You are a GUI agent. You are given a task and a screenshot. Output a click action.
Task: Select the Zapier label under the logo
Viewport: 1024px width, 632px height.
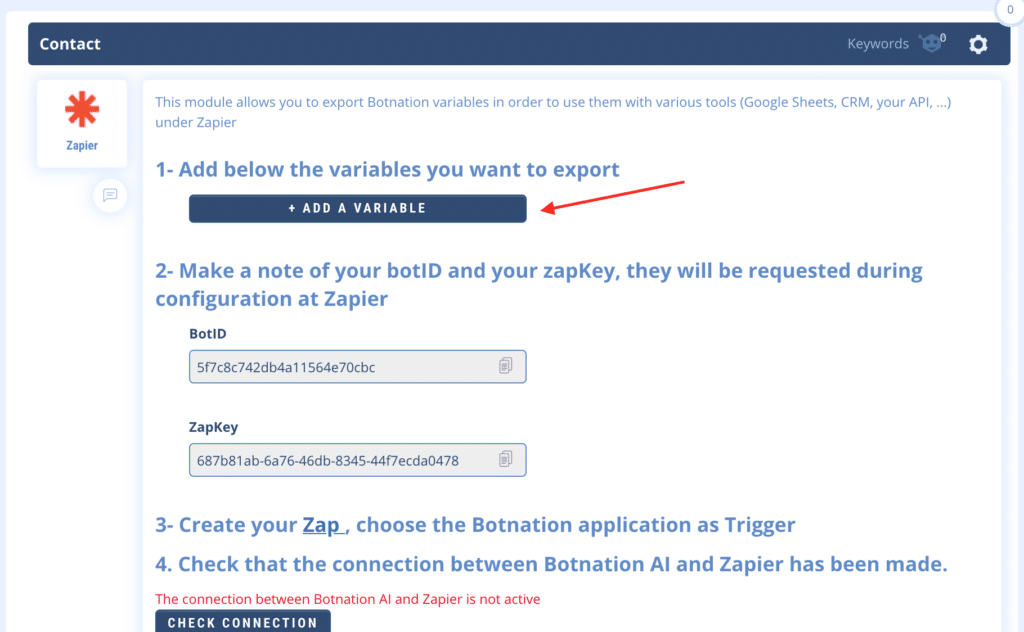[x=82, y=146]
